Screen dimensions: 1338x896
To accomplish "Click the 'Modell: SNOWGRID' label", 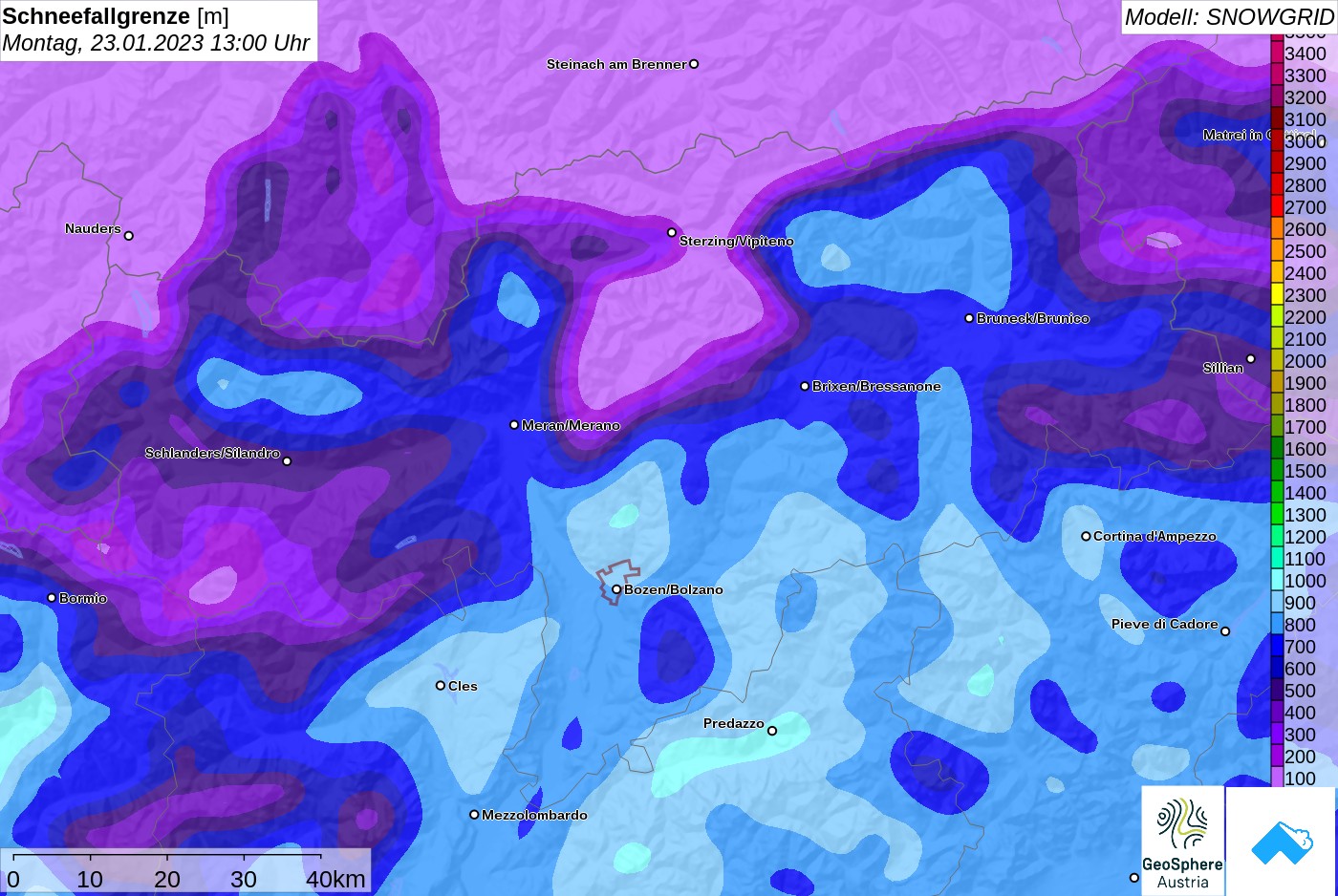I will (1229, 17).
